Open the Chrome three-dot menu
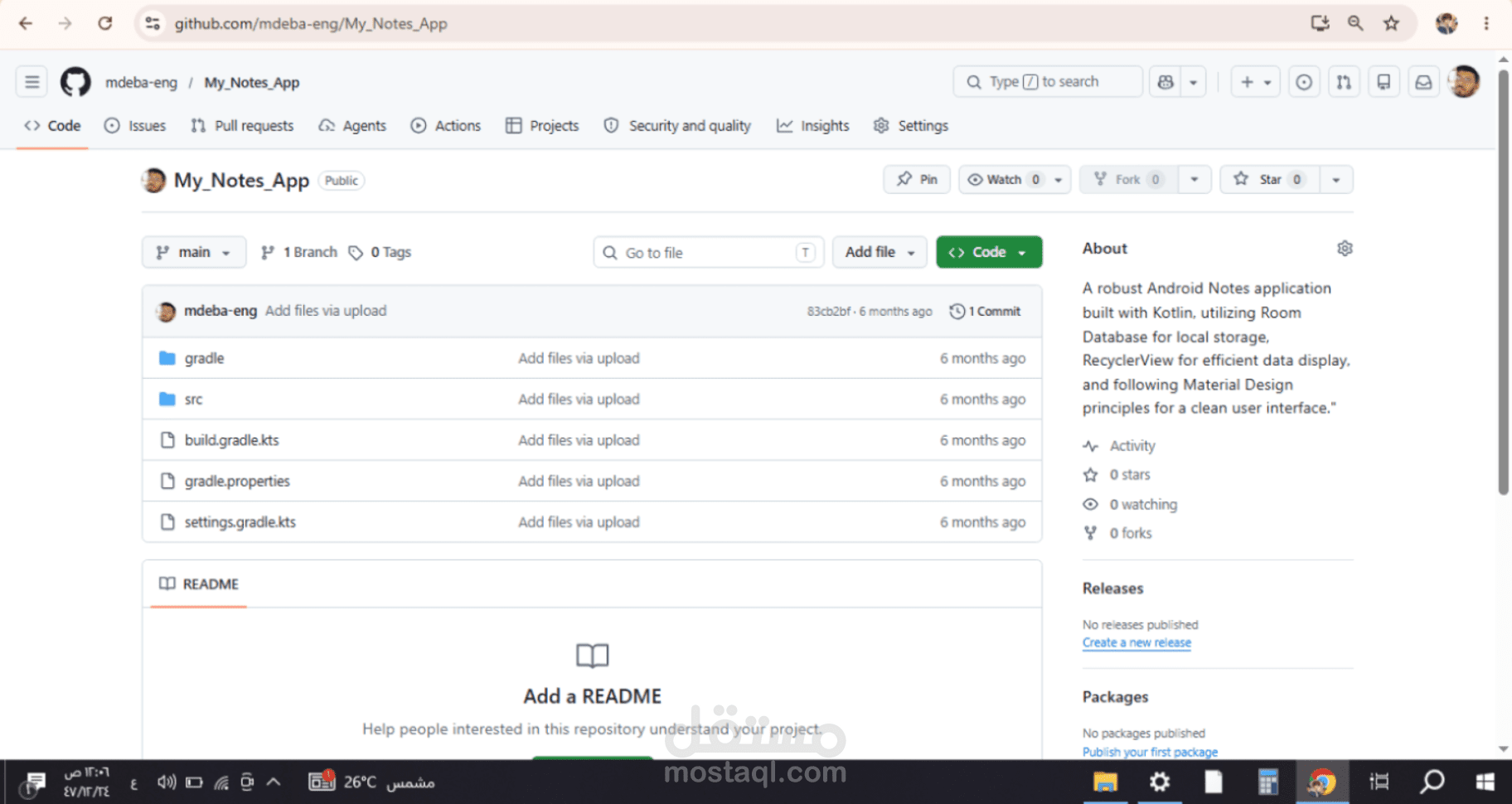The image size is (1512, 804). coord(1486,23)
